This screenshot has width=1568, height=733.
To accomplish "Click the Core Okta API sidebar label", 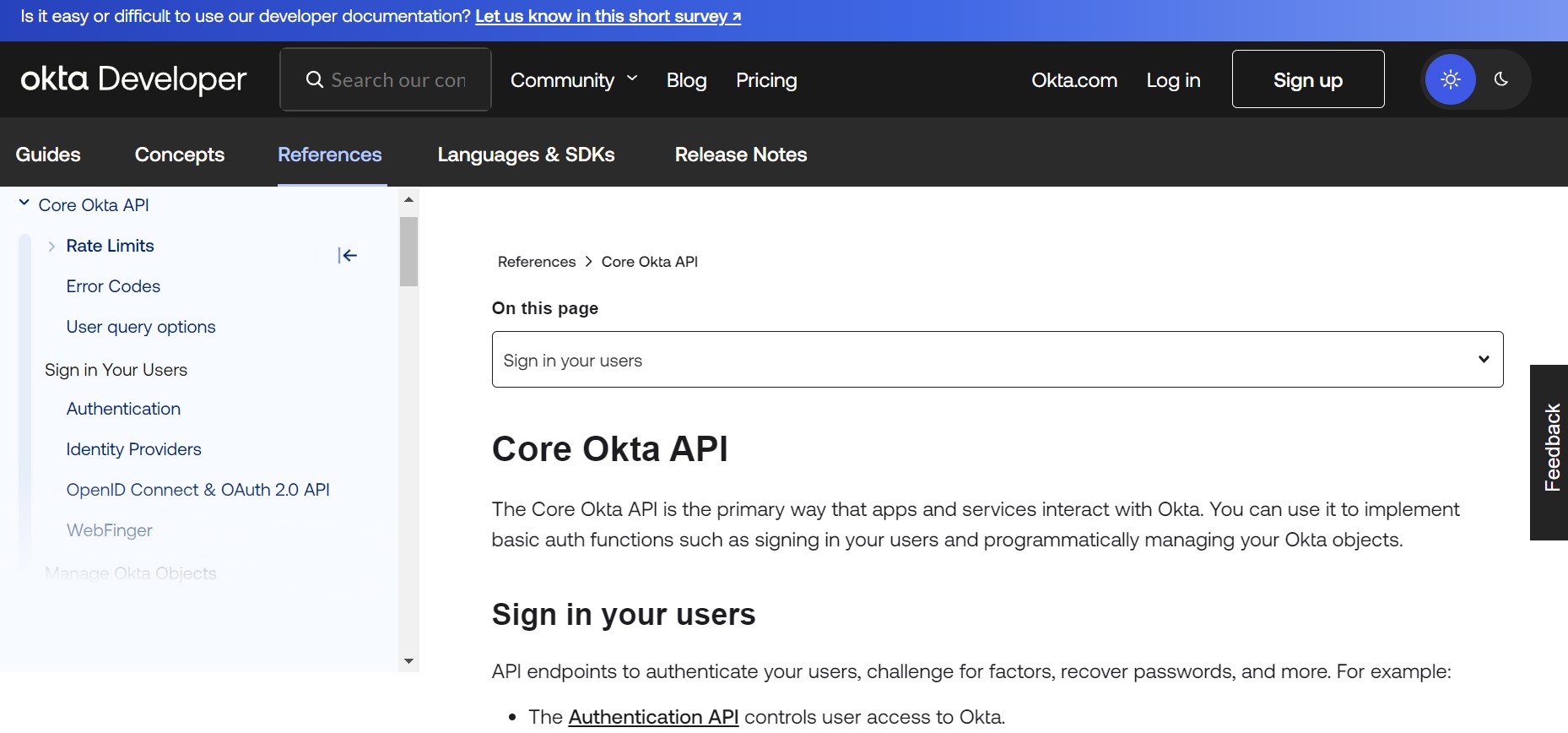I will click(x=94, y=205).
